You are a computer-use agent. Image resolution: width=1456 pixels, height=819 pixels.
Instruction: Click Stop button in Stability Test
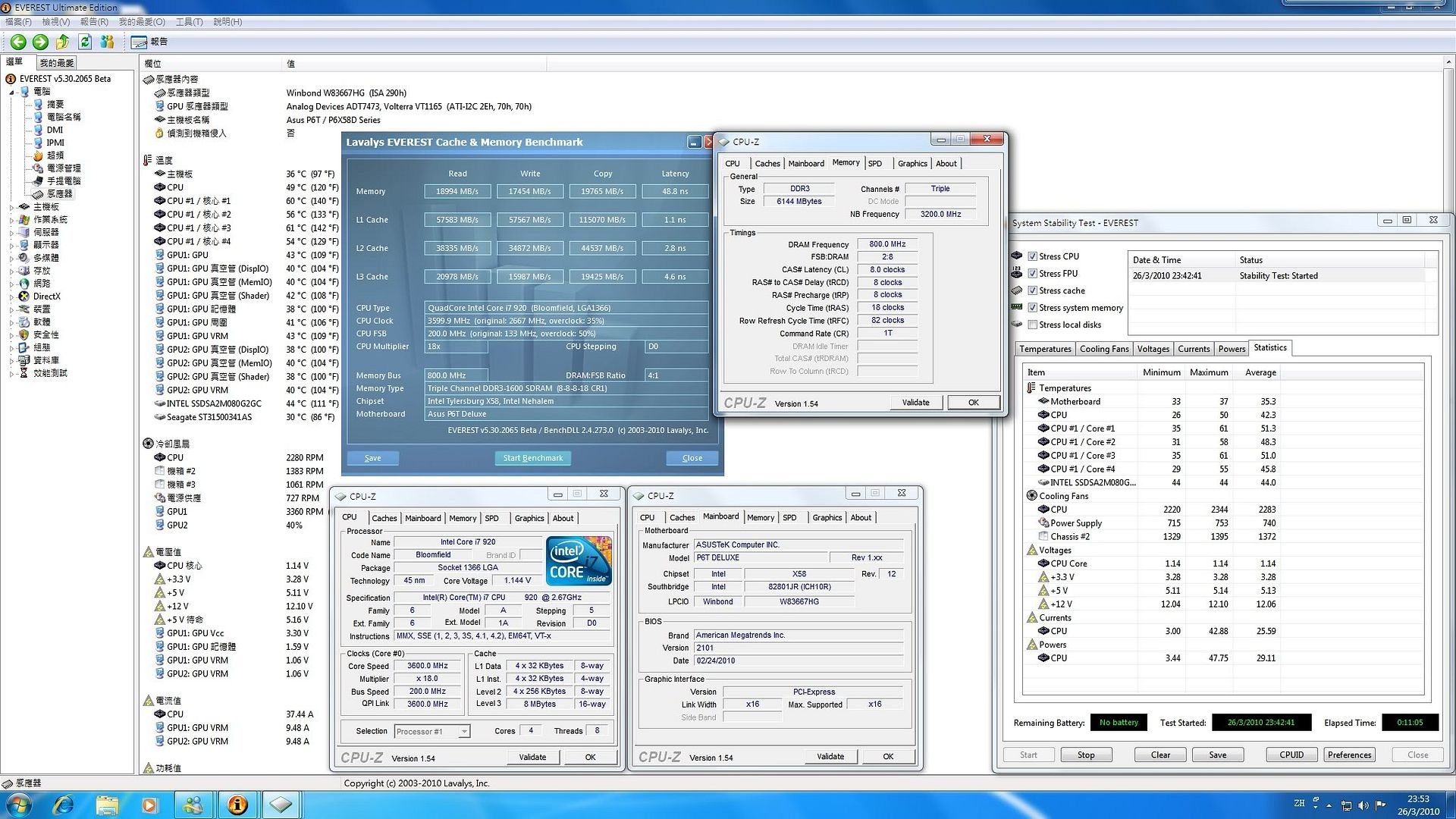point(1086,755)
